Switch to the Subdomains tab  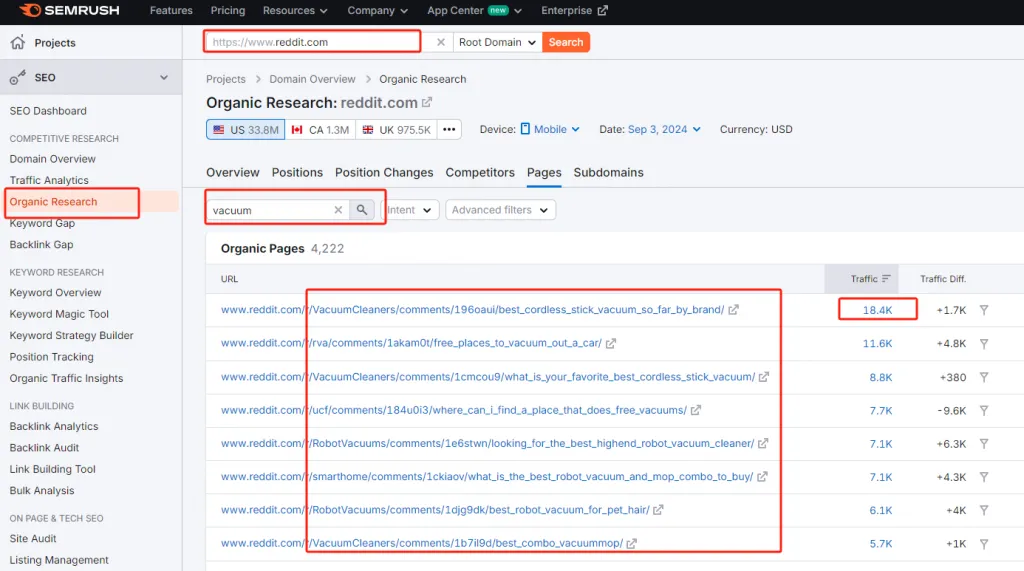click(609, 172)
